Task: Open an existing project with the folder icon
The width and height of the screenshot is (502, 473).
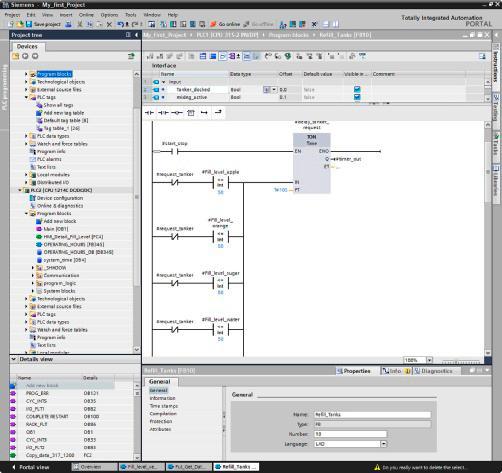Action: click(20, 24)
